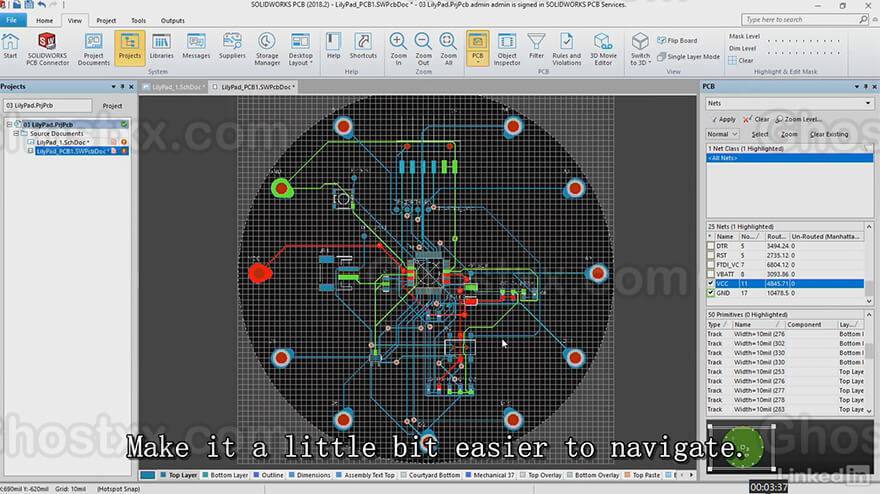Open the File menu
Viewport: 880px width, 494px height.
pyautogui.click(x=12, y=20)
